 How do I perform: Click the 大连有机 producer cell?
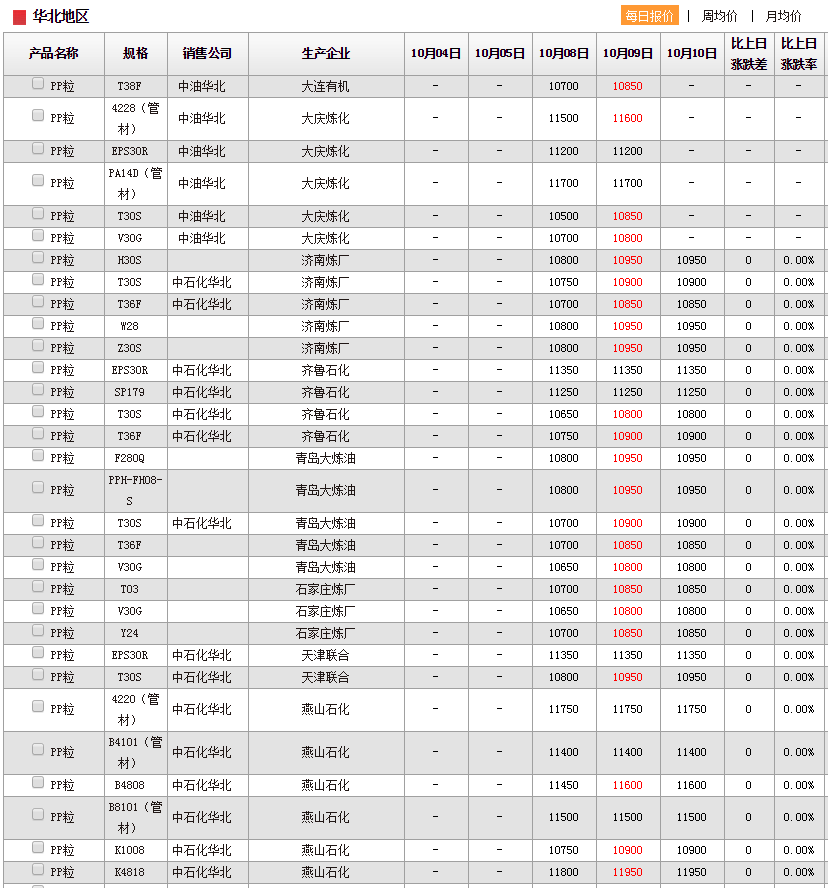(326, 87)
